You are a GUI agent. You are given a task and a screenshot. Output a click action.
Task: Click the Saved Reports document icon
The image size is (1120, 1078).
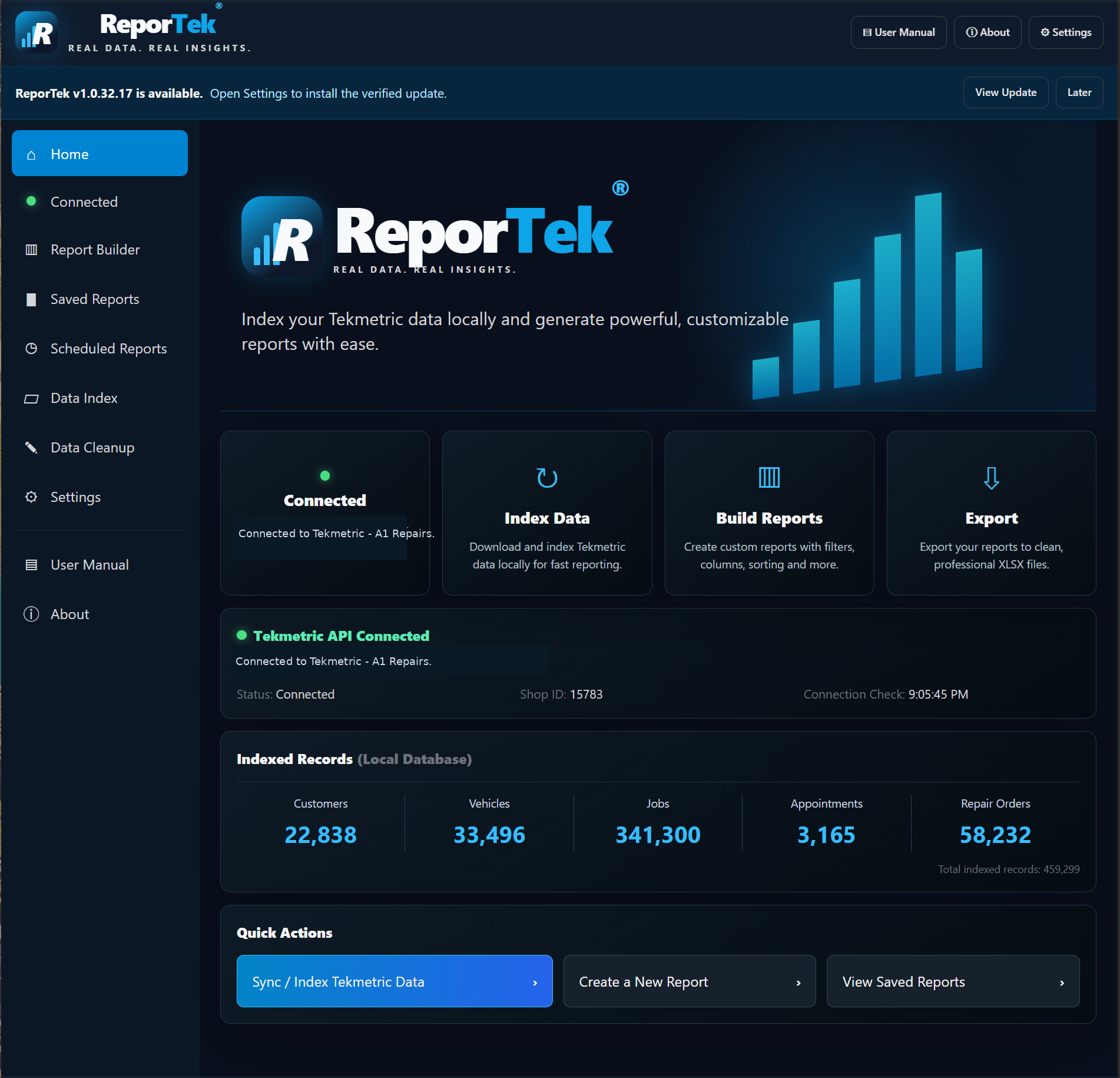pyautogui.click(x=31, y=299)
